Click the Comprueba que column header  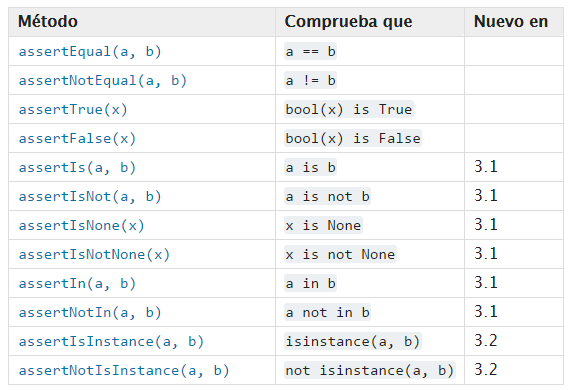coord(348,21)
